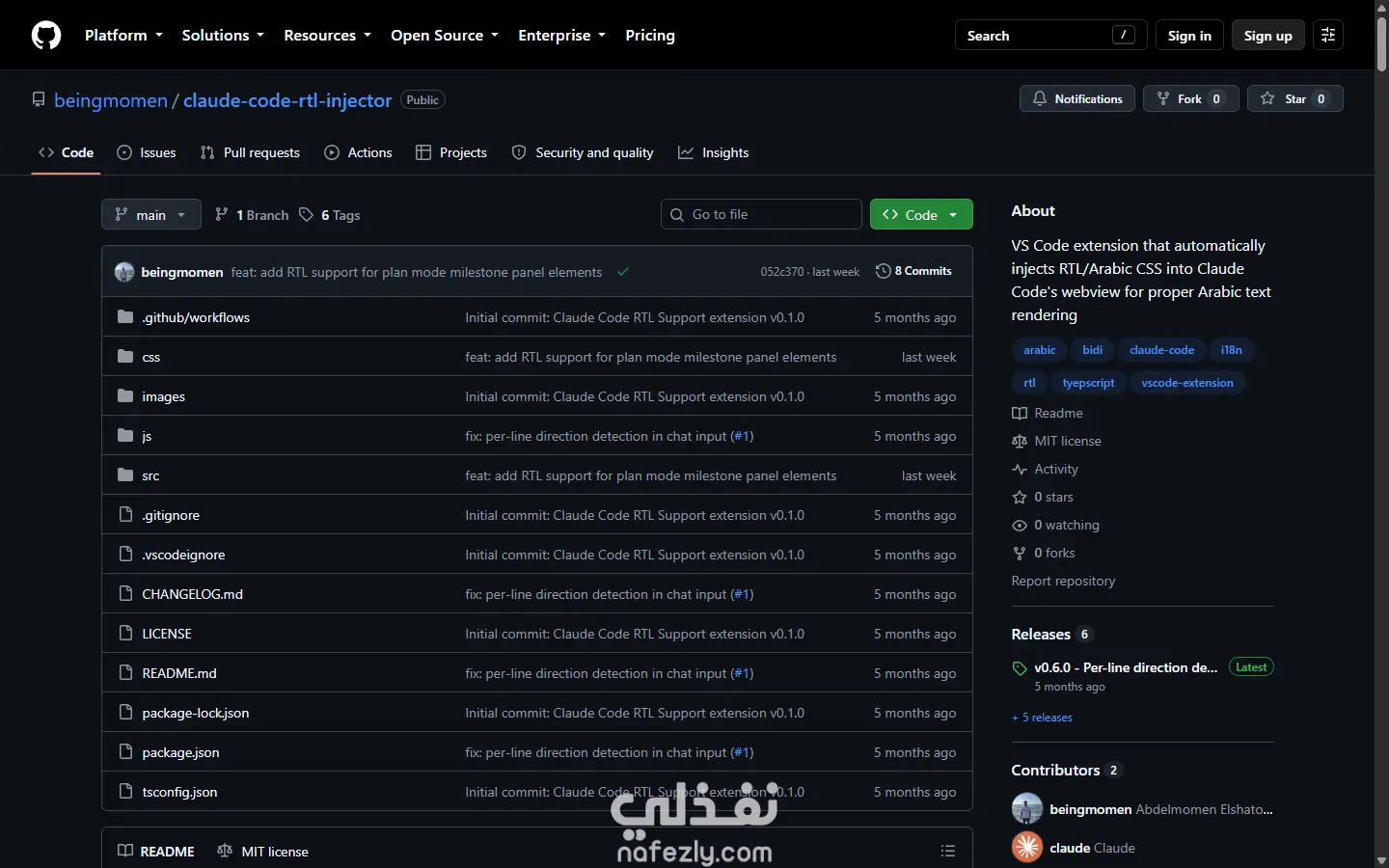Expand the Platform menu
1389x868 pixels.
123,36
